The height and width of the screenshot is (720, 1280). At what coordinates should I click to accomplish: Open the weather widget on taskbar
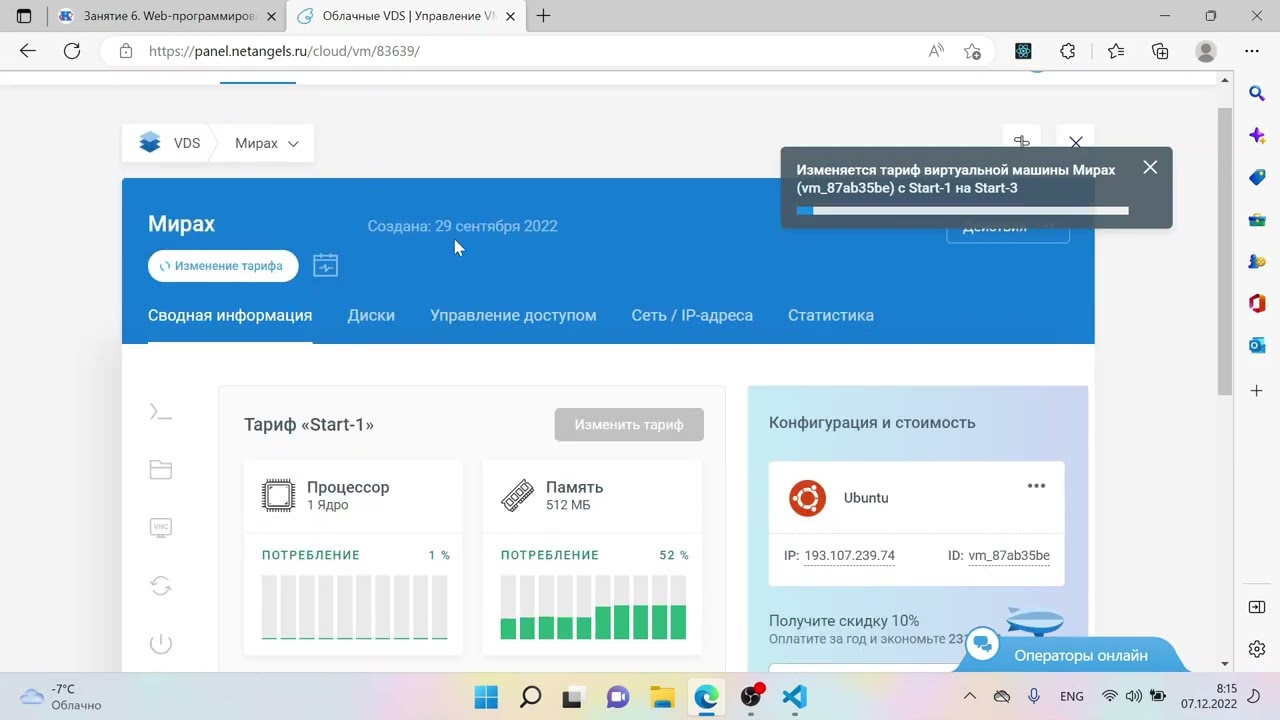62,697
